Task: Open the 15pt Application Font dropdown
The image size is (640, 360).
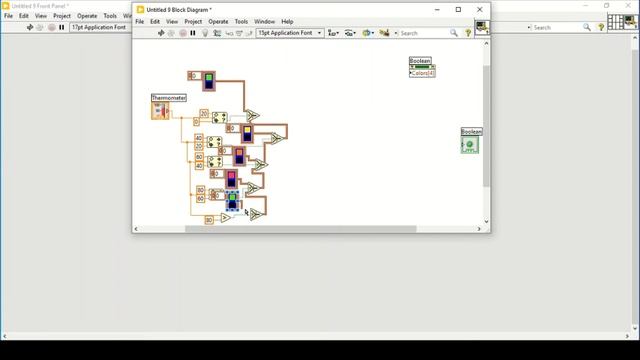Action: coord(290,33)
